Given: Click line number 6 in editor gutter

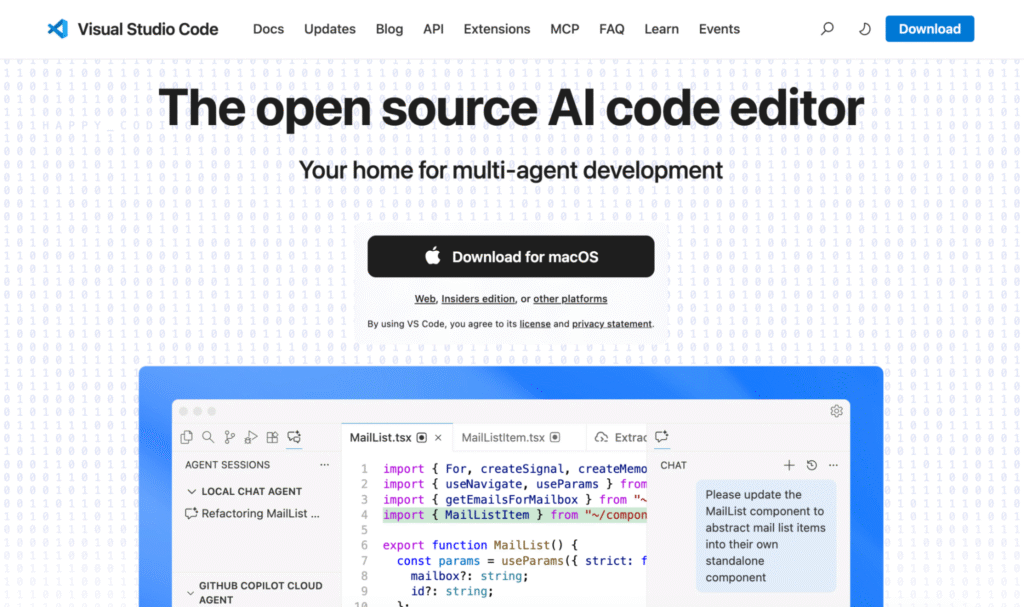Looking at the screenshot, I should [364, 545].
